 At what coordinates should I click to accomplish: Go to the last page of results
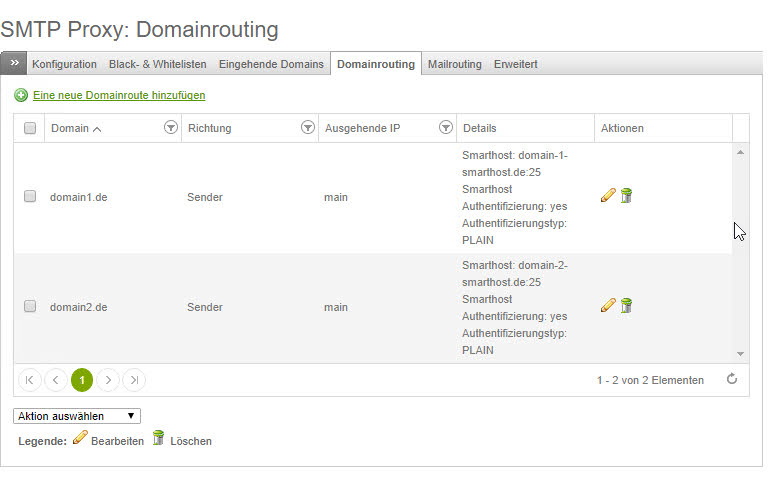point(134,380)
